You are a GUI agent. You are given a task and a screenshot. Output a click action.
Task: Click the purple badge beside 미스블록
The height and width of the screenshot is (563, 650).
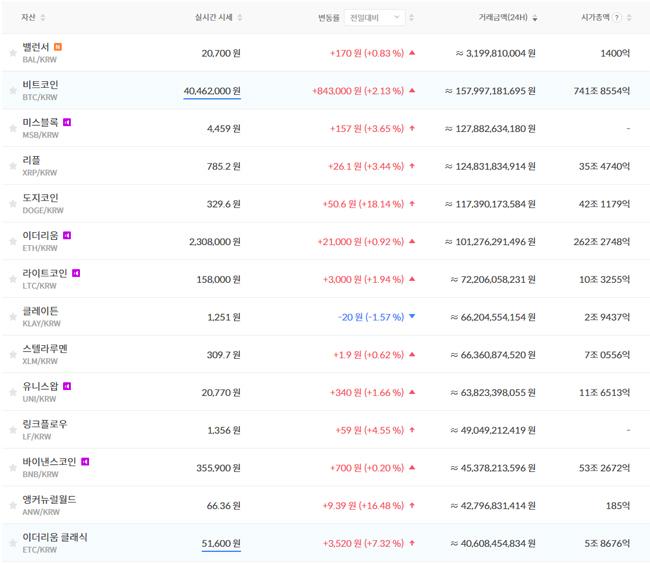(x=67, y=122)
